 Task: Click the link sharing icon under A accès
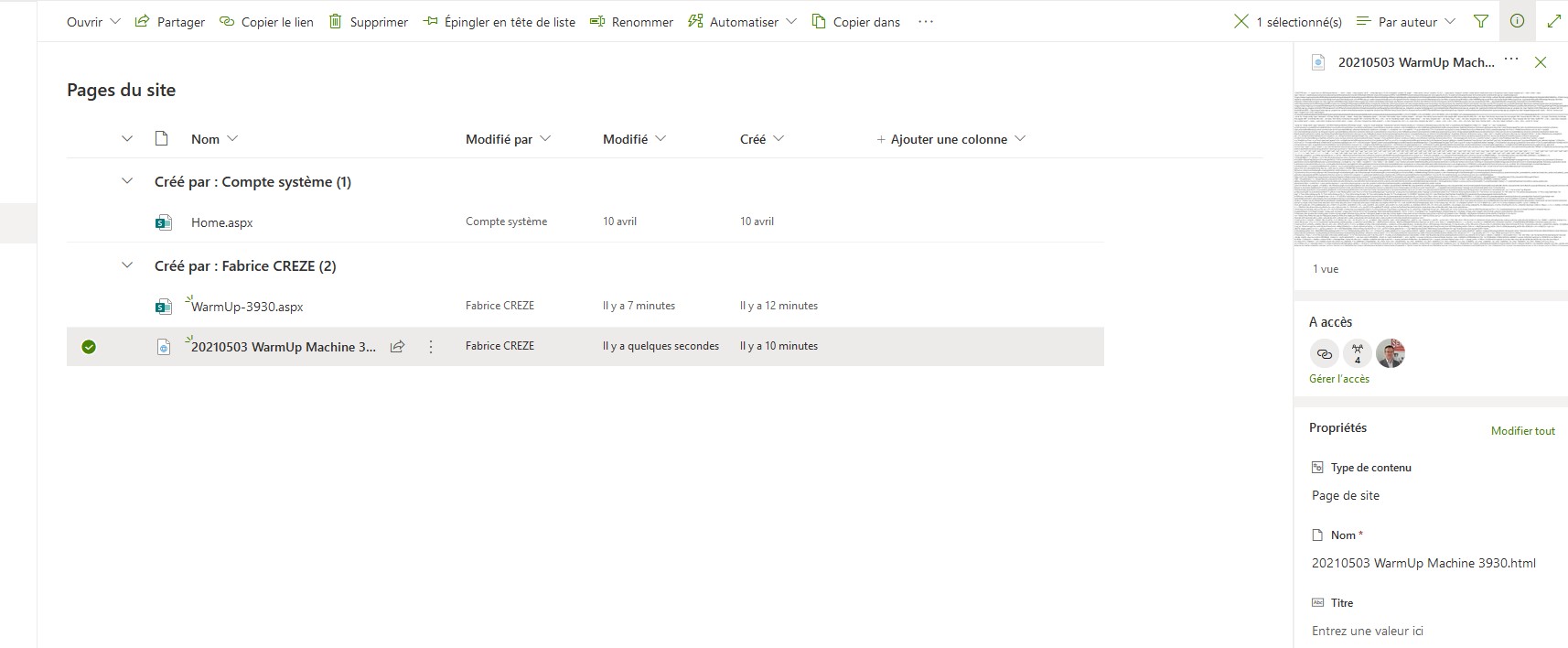coord(1324,353)
